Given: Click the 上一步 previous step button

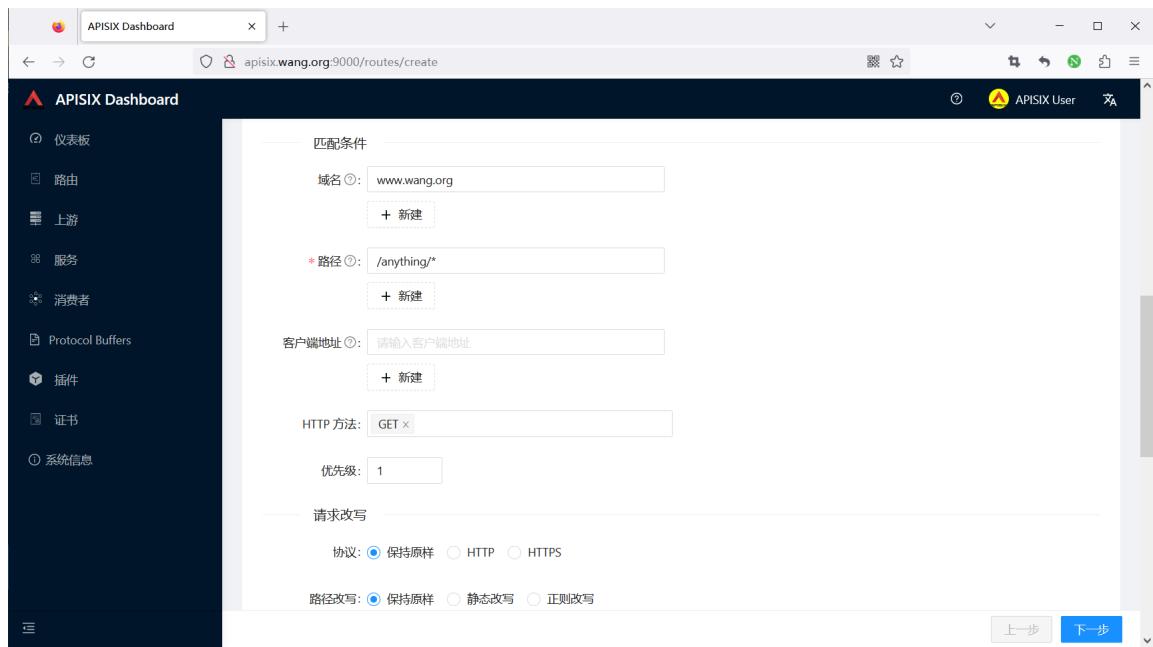Looking at the screenshot, I should click(x=1021, y=629).
